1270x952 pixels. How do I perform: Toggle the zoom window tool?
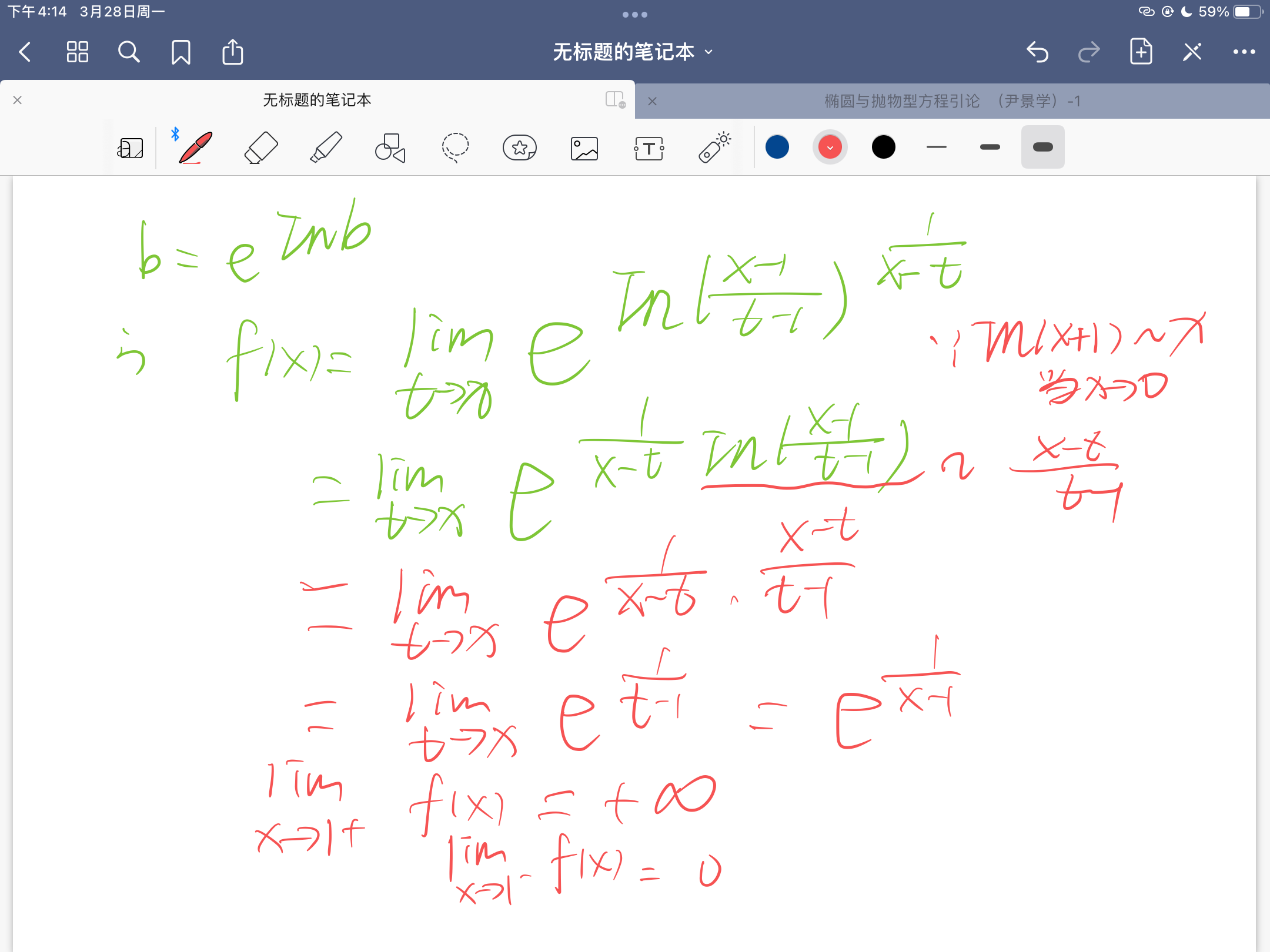(x=131, y=148)
